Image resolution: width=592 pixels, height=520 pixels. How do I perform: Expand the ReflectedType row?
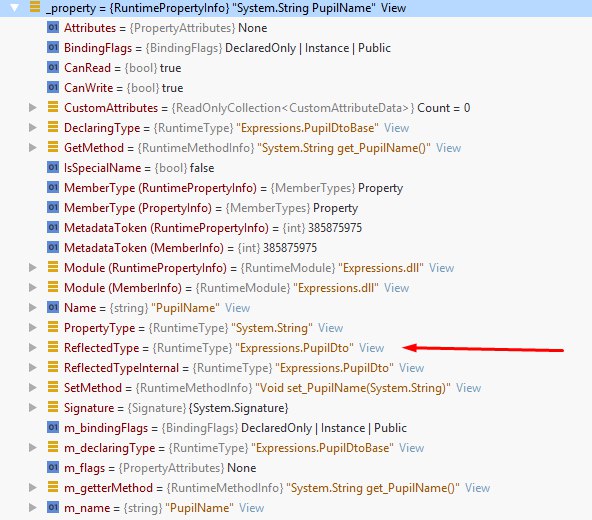[x=33, y=348]
